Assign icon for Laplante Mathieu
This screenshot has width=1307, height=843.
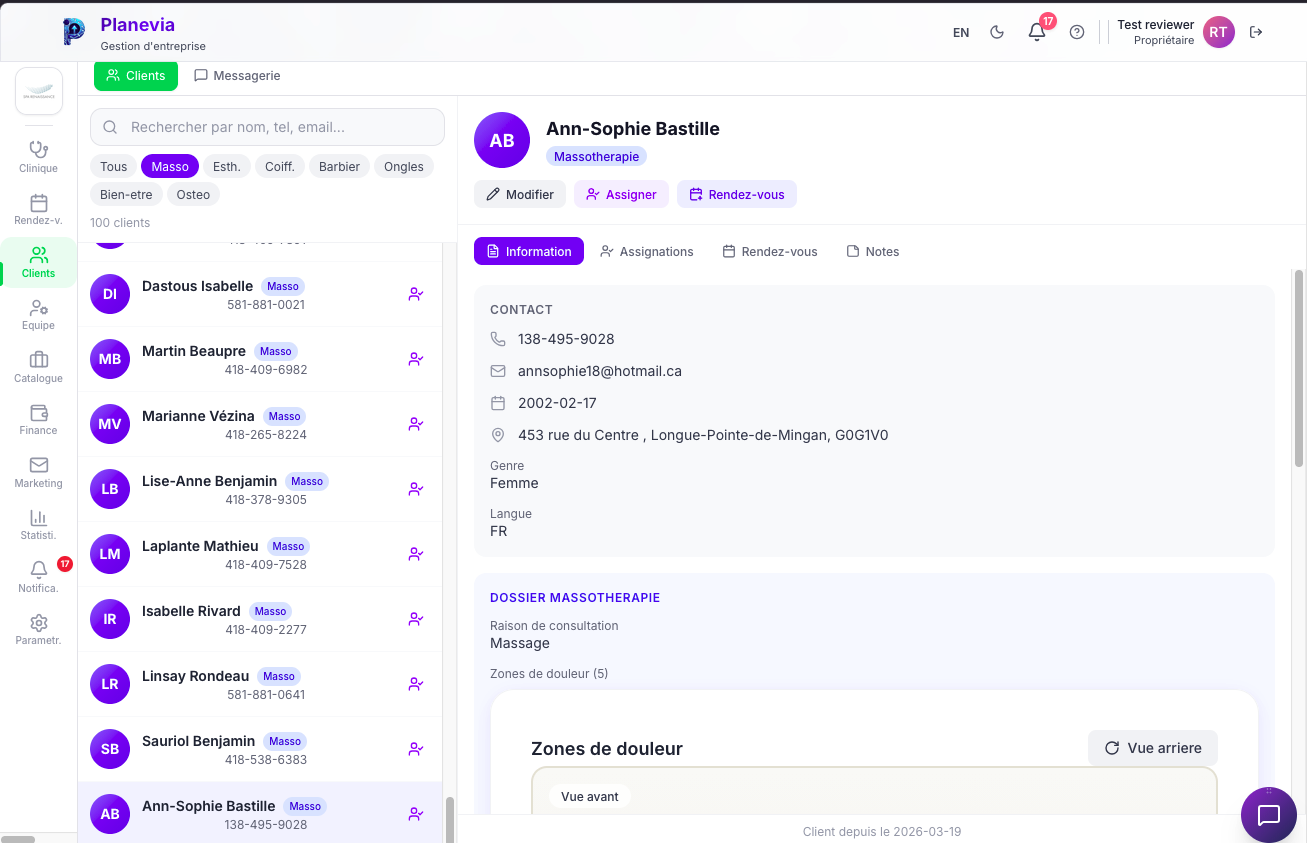click(x=416, y=554)
